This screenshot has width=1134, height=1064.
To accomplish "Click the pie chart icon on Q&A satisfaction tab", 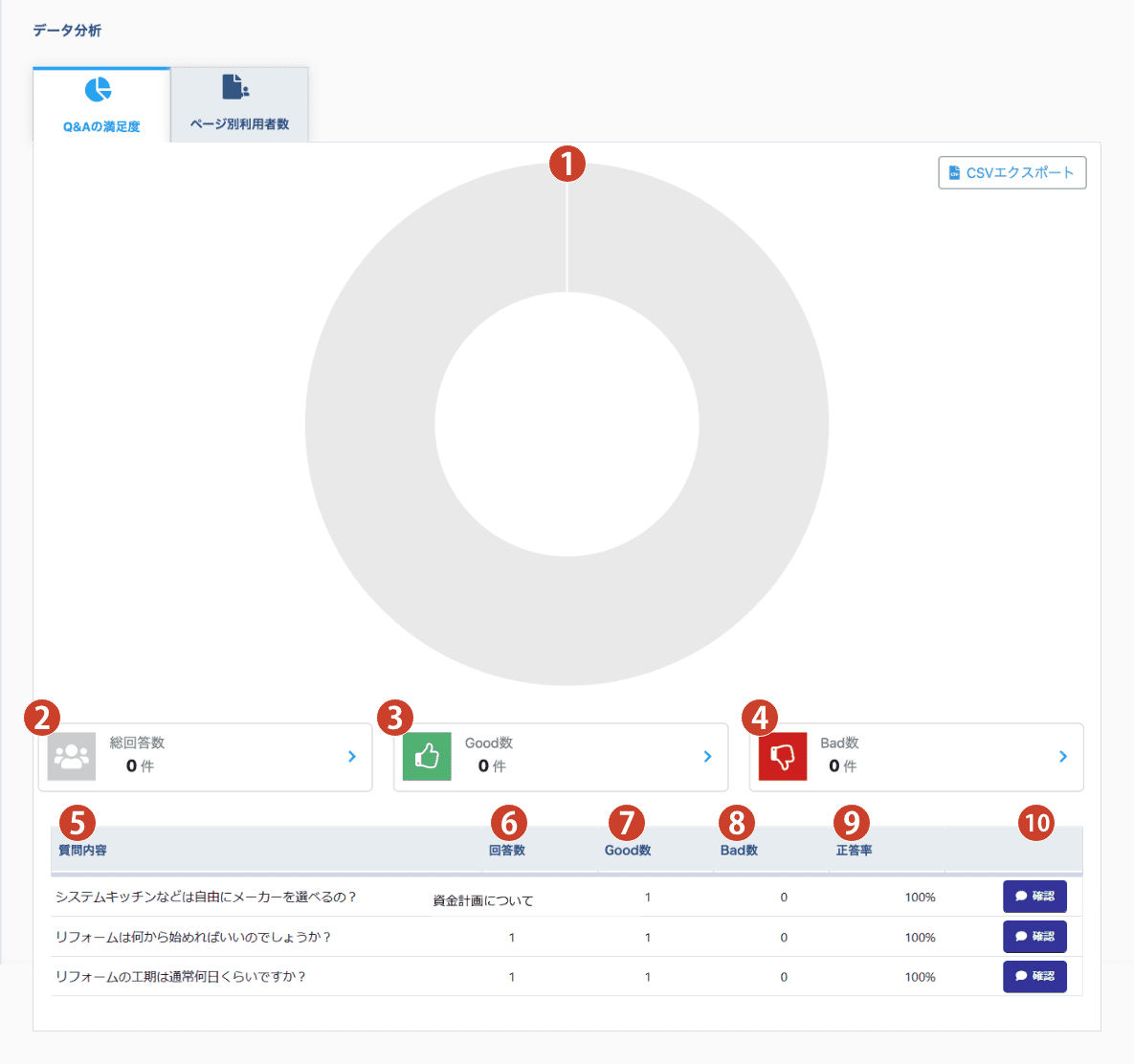I will pyautogui.click(x=99, y=90).
